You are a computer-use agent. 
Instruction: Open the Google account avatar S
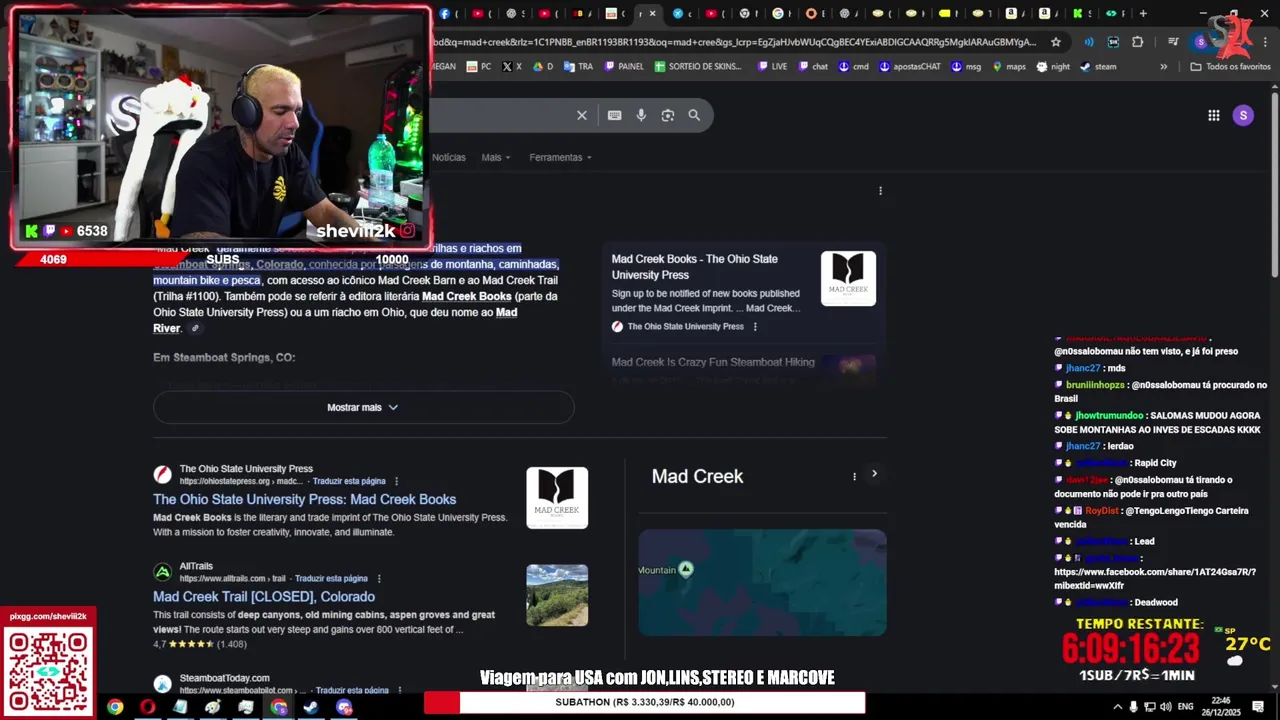(1243, 115)
